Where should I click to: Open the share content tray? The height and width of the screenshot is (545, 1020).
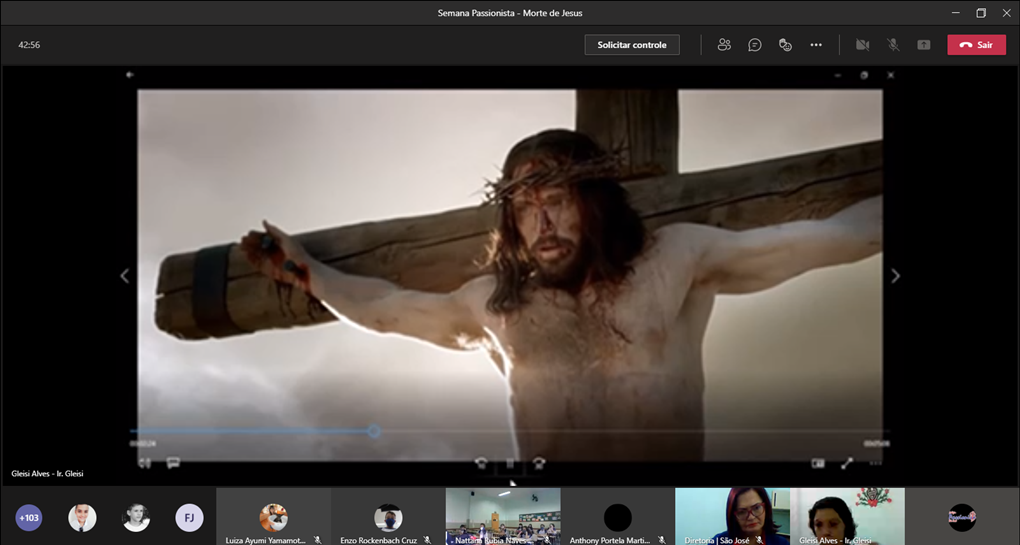tap(924, 45)
